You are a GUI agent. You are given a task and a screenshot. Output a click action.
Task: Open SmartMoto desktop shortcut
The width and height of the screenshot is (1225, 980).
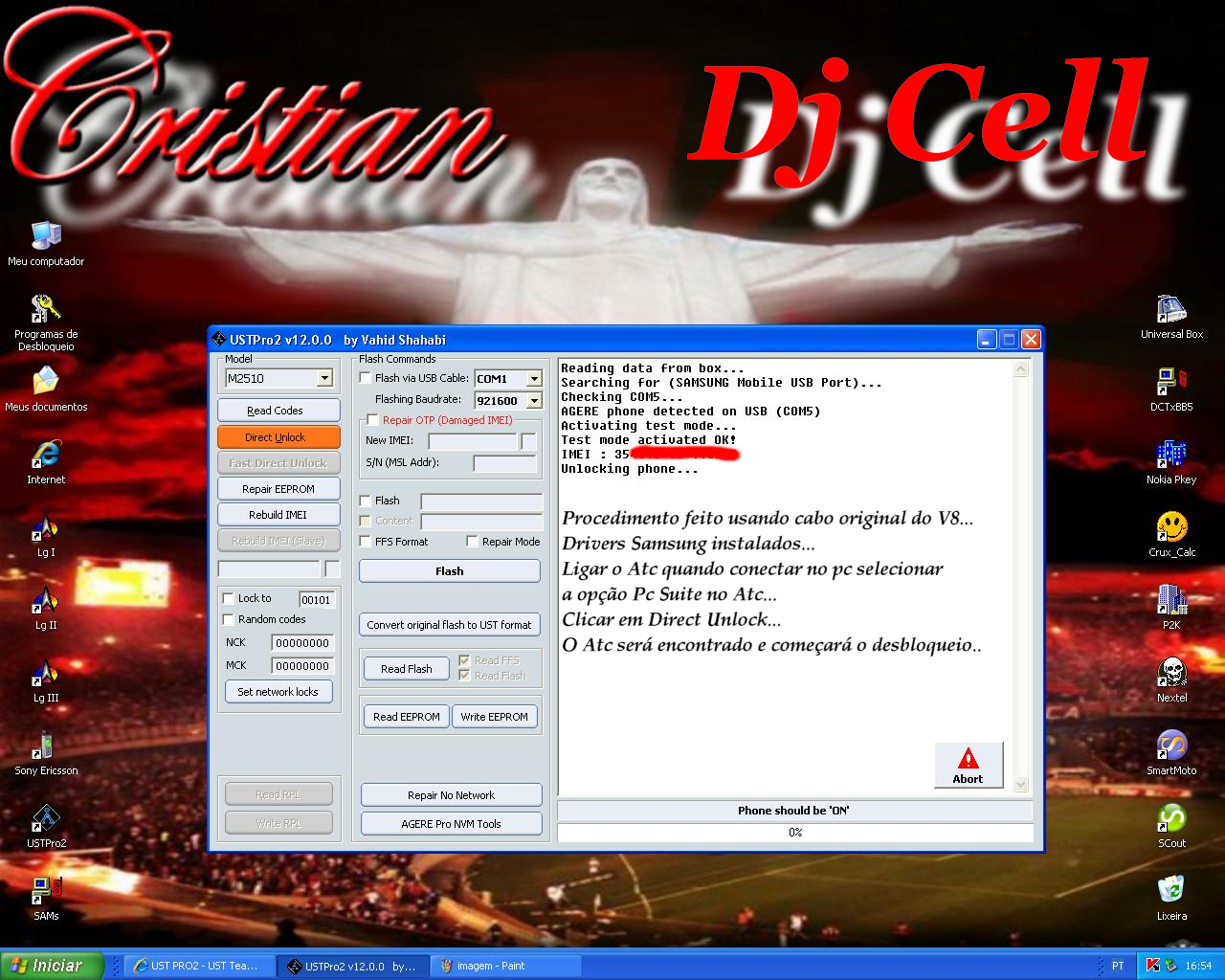point(1171,752)
